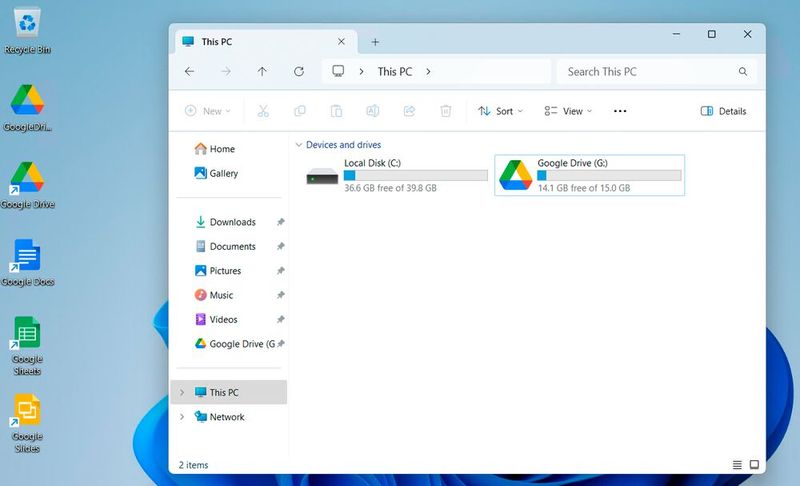This screenshot has width=800, height=486.
Task: Click the monitor icon in address bar
Action: point(338,71)
